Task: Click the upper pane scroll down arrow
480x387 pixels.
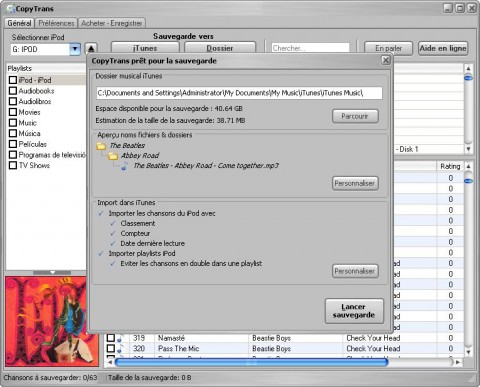Action: pos(468,149)
